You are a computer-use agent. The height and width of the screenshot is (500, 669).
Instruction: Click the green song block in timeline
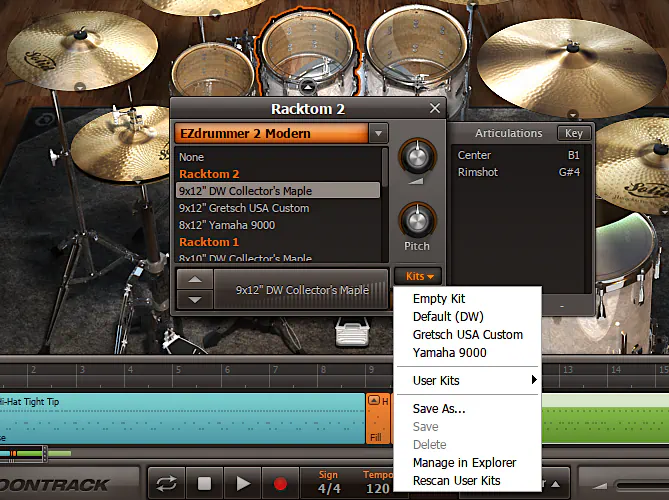[605, 419]
